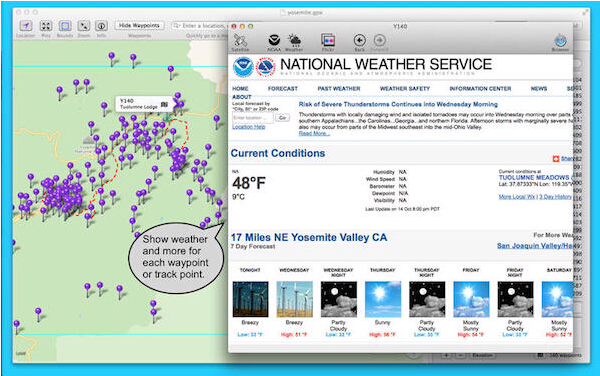The height and width of the screenshot is (376, 600).
Task: Click the '7 Day Forecast' subtitle
Action: point(253,247)
